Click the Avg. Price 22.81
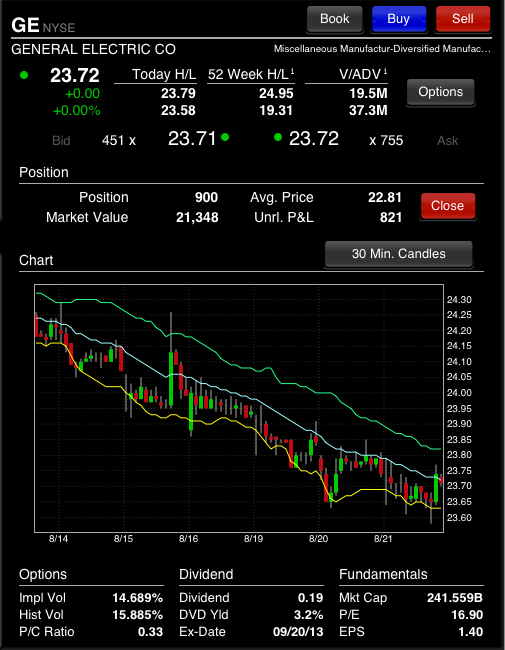Screen dimensions: 505x650 (x=385, y=197)
